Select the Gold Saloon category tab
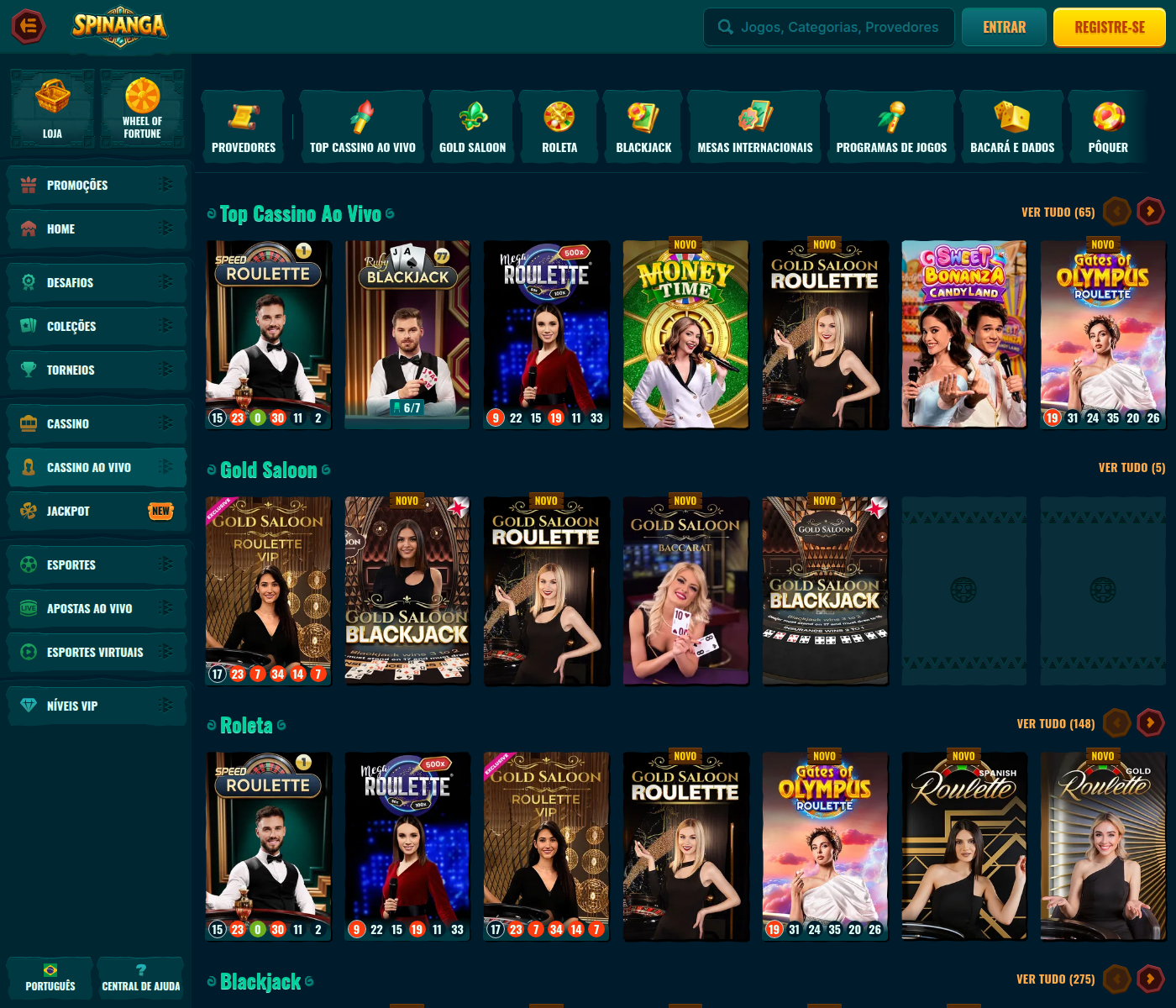 click(473, 126)
